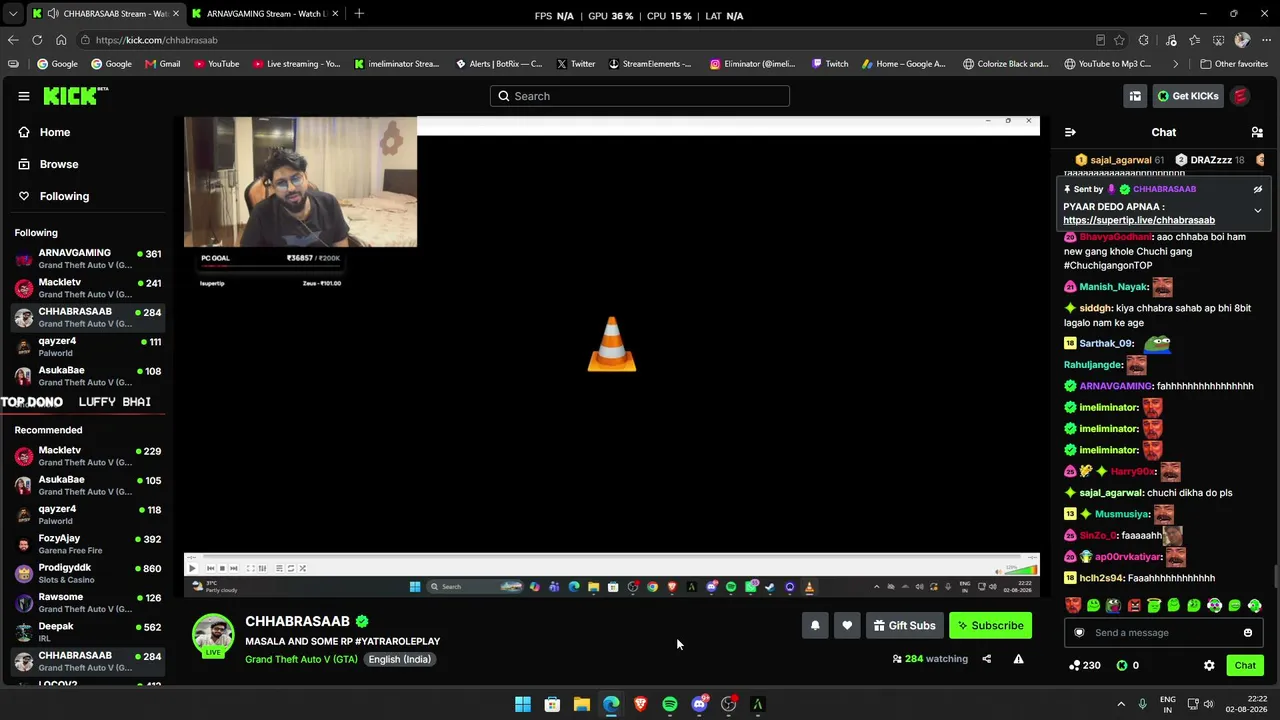Expand the pinned chat message chevron

click(x=1258, y=210)
